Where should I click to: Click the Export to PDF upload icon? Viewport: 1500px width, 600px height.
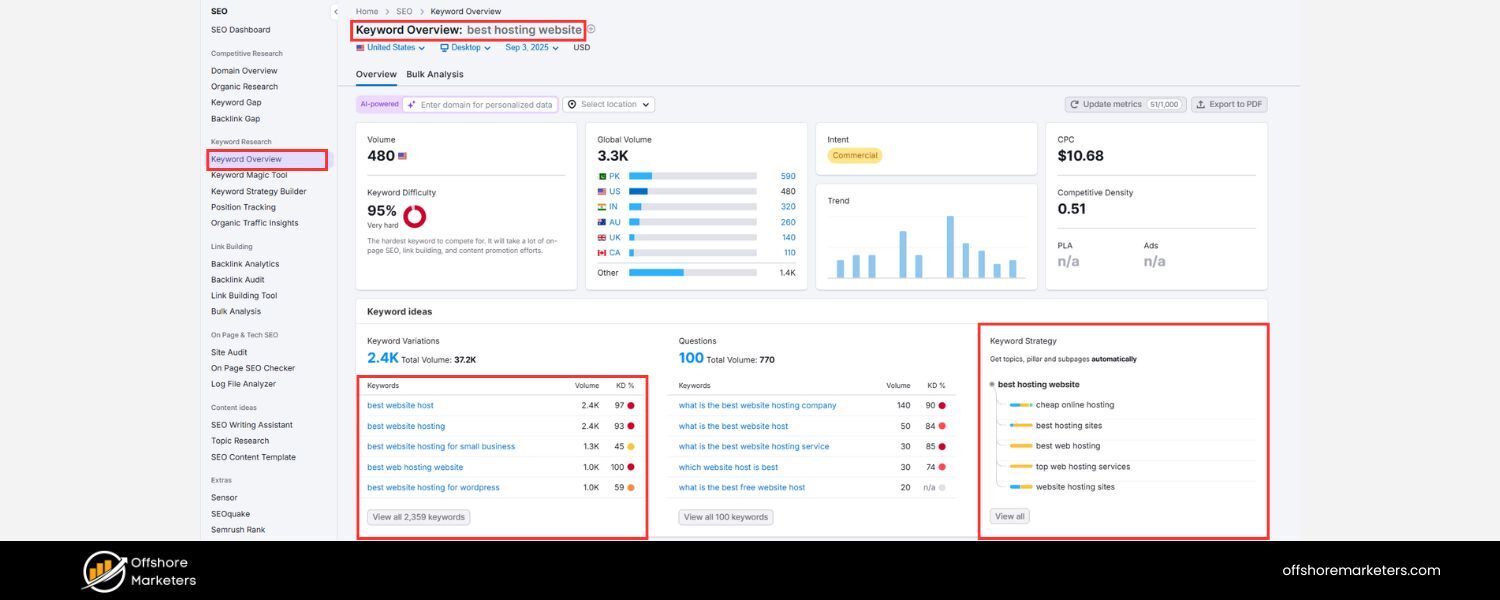1201,104
